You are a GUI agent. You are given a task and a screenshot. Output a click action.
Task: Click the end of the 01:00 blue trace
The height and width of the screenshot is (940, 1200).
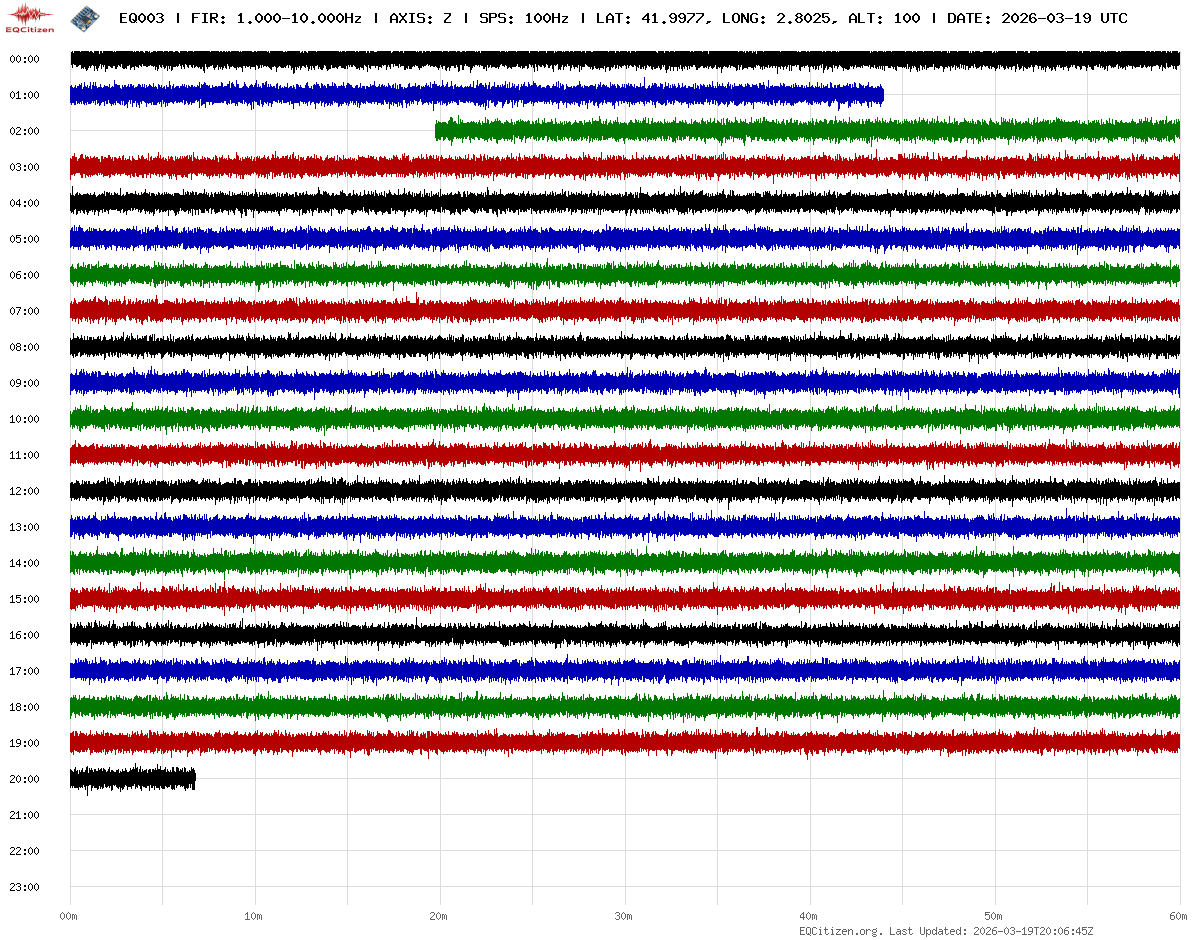pos(881,95)
